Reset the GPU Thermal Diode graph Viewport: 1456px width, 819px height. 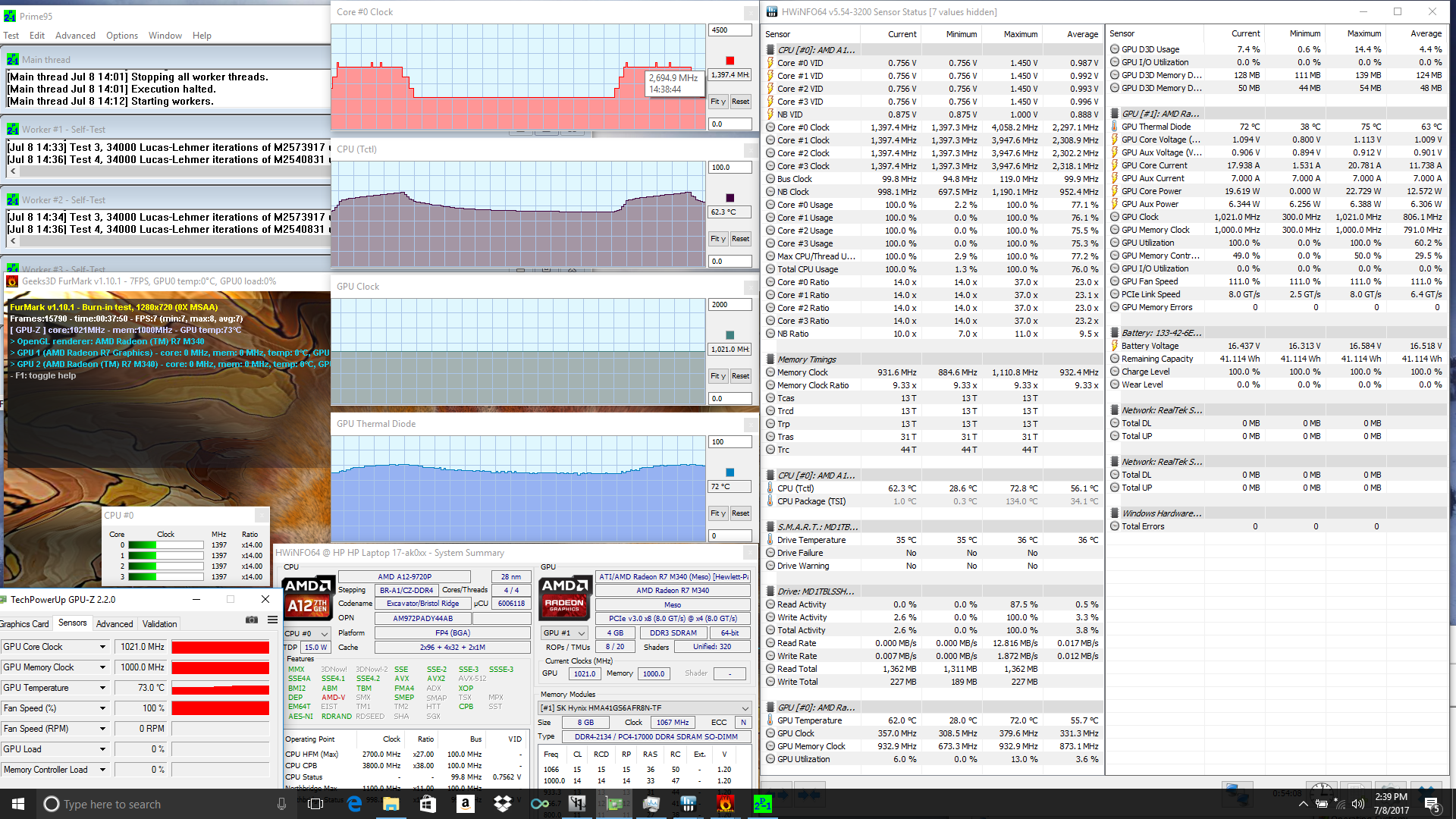pos(741,513)
